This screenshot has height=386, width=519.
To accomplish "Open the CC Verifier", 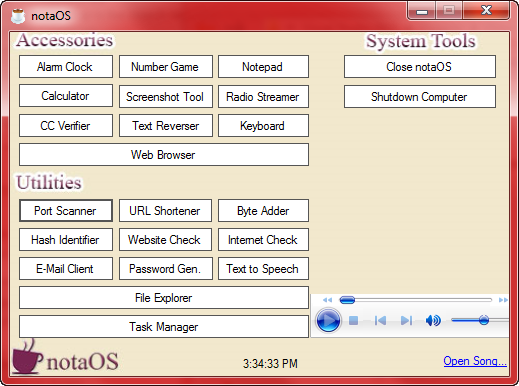I will click(x=66, y=126).
